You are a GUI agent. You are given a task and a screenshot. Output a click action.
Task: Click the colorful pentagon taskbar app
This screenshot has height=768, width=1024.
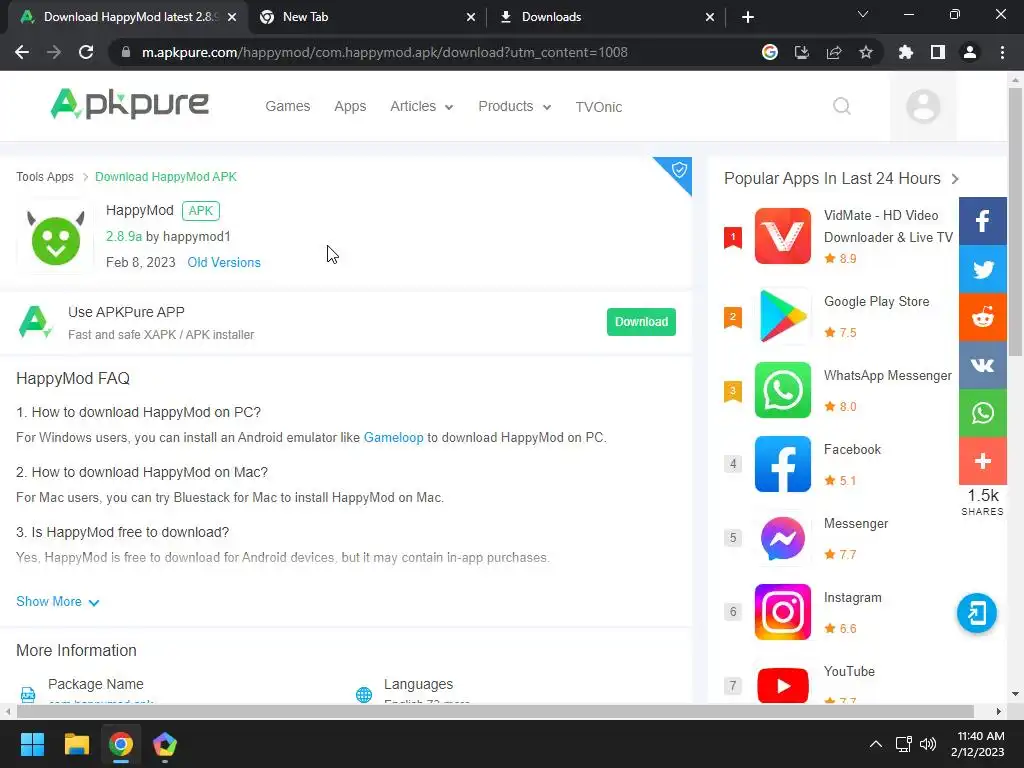pos(165,744)
